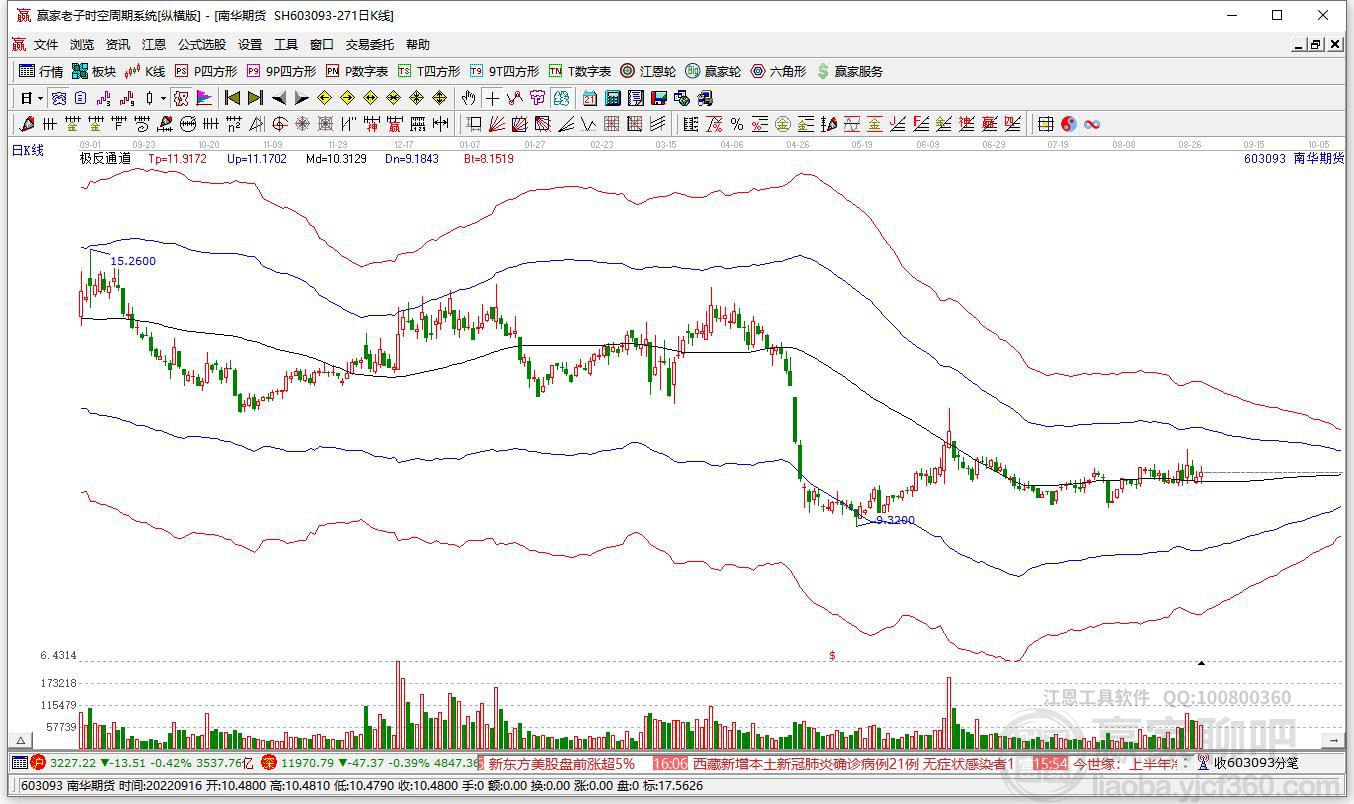Toggle the hand pan tool

coord(468,98)
